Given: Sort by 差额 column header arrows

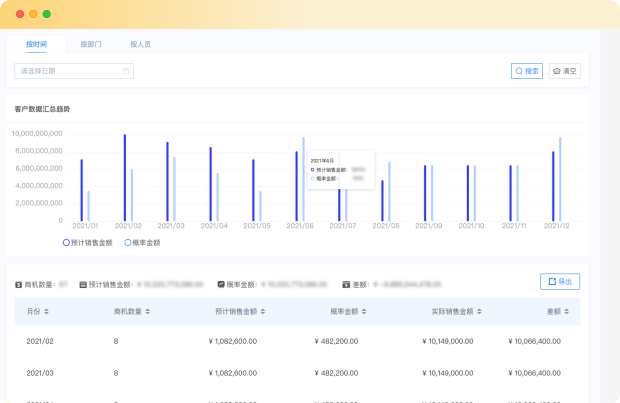Looking at the screenshot, I should tap(565, 312).
